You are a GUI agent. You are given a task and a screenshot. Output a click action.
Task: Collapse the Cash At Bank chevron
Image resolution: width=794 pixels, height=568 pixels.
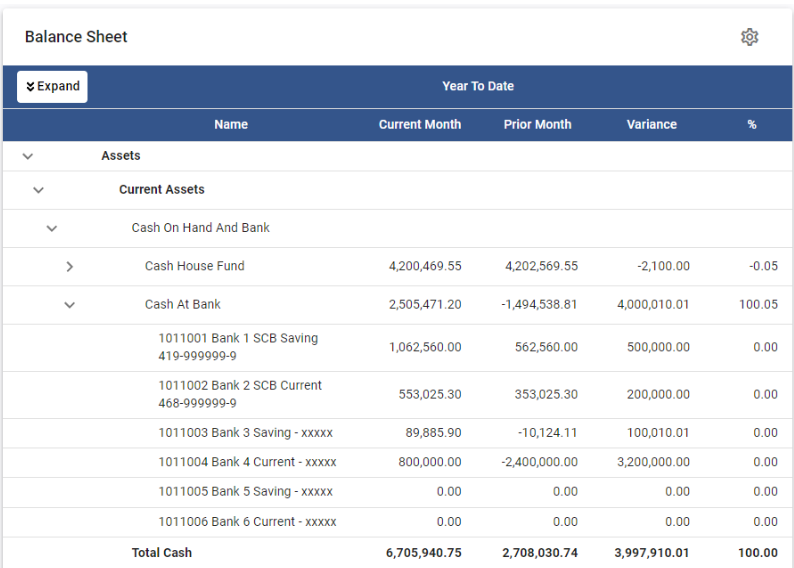(69, 305)
